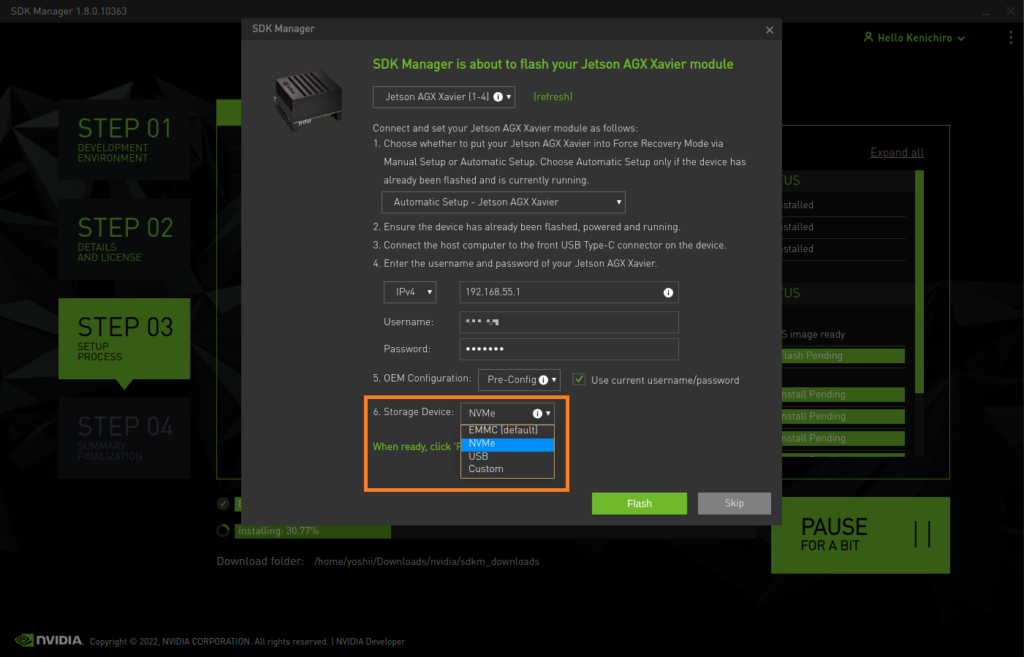Click the green Flash button
Viewport: 1024px width, 657px height.
(639, 504)
